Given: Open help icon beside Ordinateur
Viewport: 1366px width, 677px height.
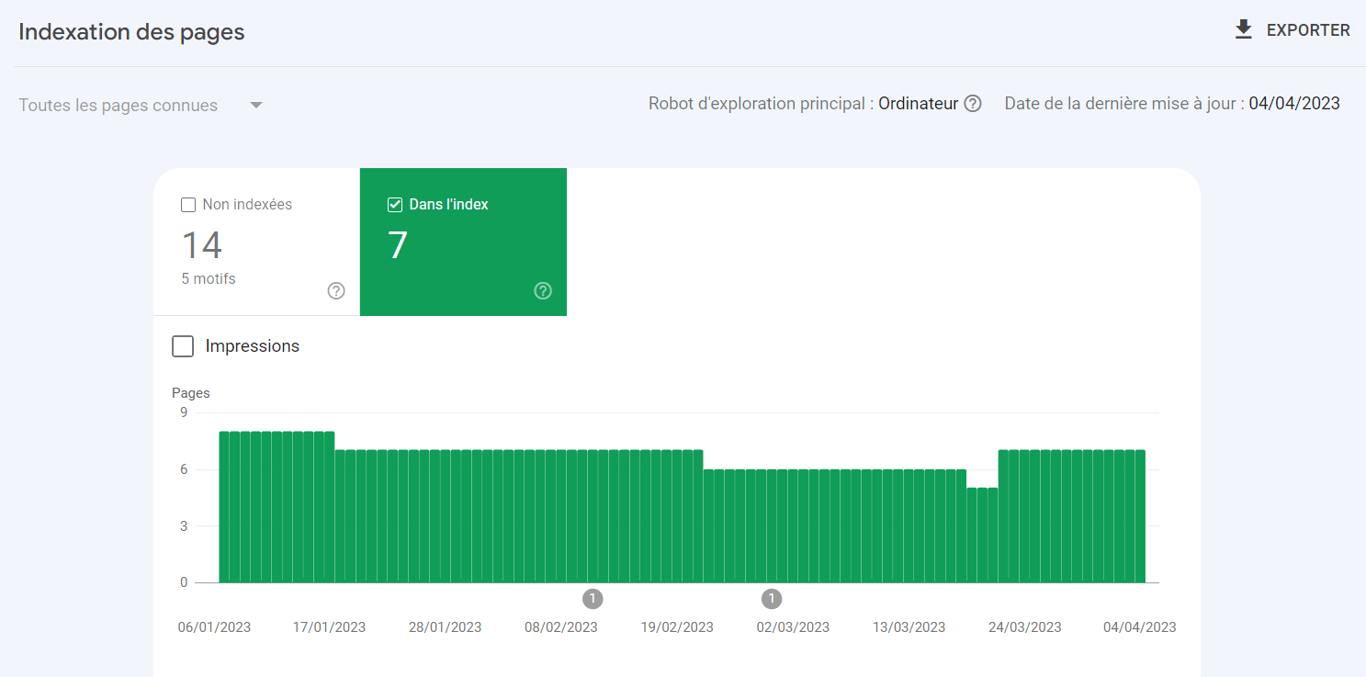Looking at the screenshot, I should [974, 103].
